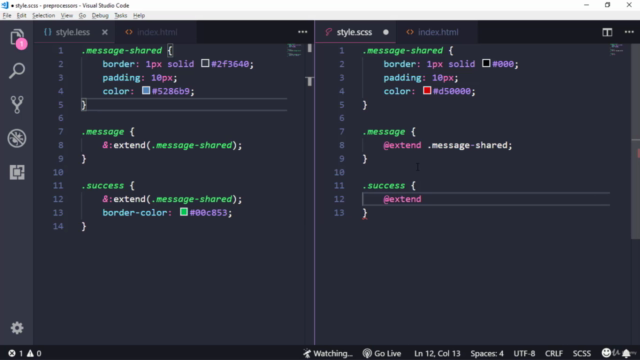The height and width of the screenshot is (360, 640).
Task: Open notifications bell in status bar
Action: coord(626,353)
